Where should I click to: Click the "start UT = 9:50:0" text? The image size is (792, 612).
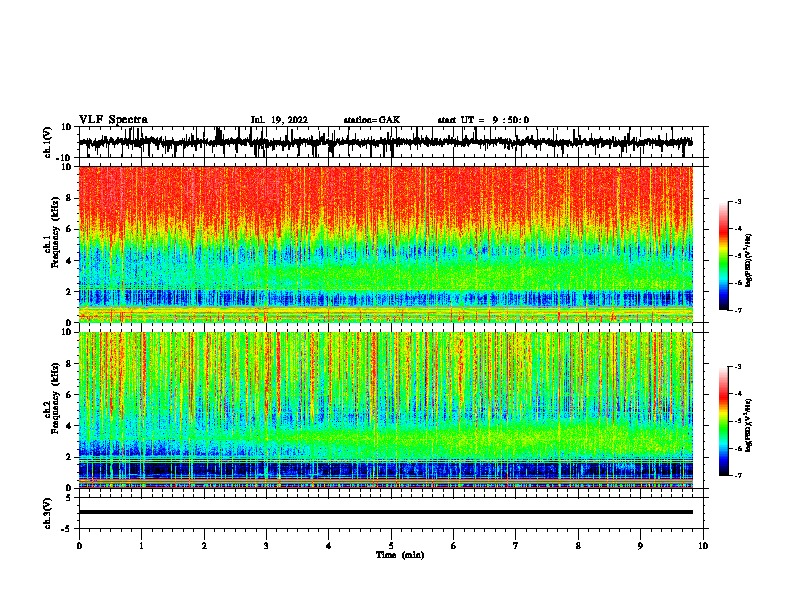[483, 120]
